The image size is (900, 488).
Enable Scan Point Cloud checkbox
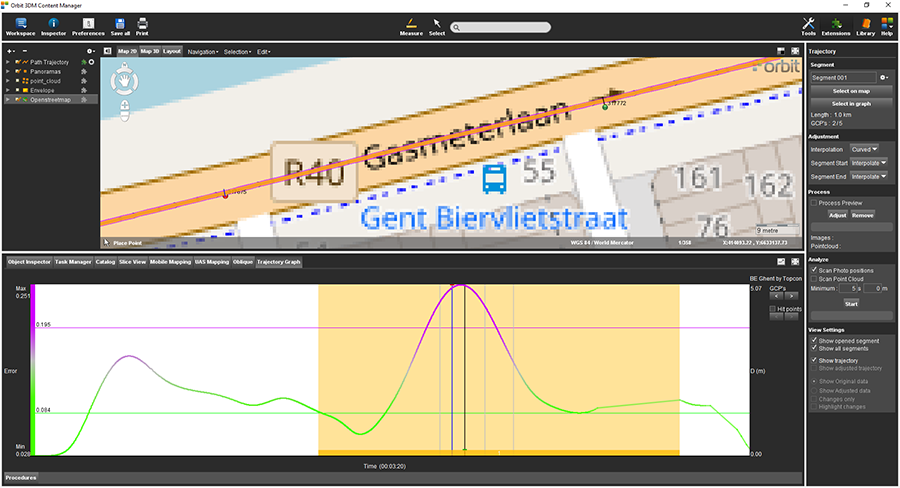814,278
